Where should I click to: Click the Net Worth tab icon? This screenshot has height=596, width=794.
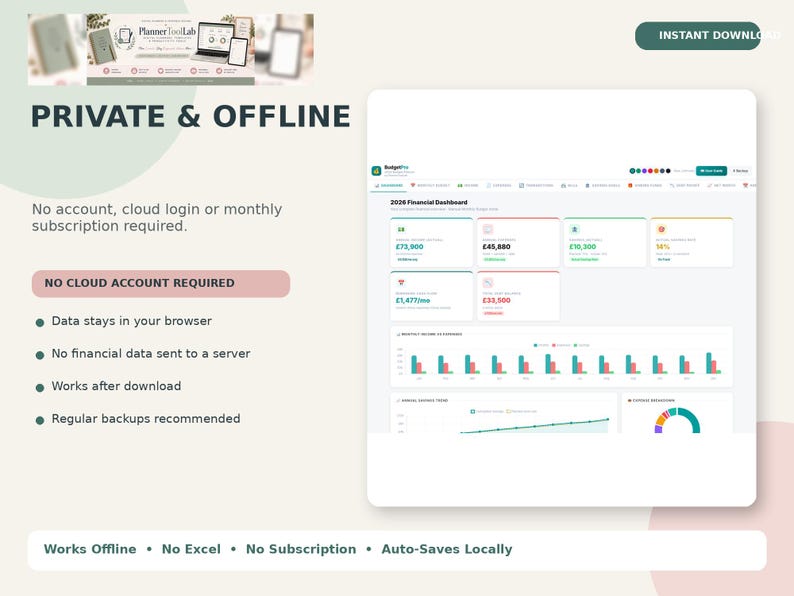tap(709, 185)
